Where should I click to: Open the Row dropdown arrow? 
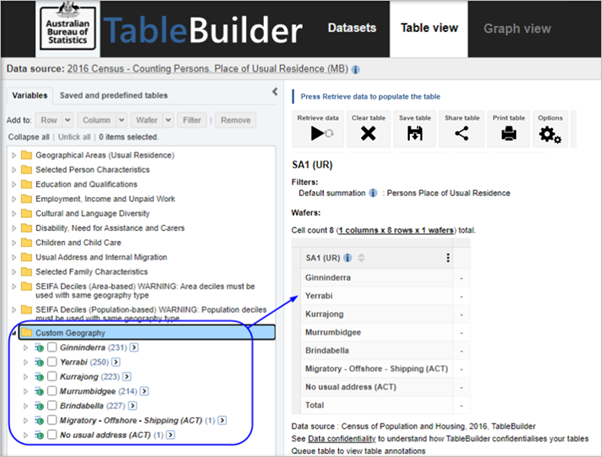pyautogui.click(x=68, y=120)
